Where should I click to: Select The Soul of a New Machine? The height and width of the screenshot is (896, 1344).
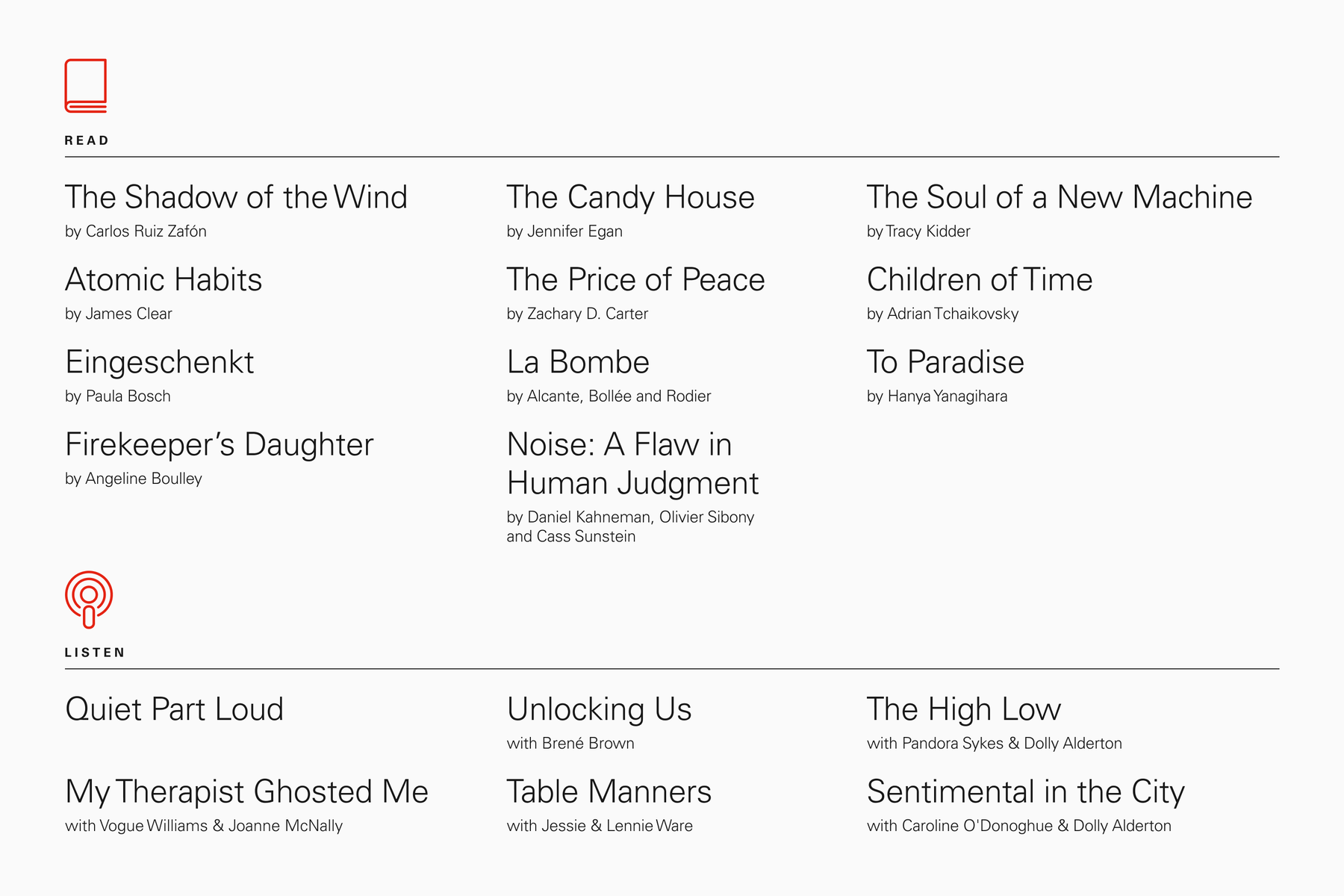[1060, 197]
